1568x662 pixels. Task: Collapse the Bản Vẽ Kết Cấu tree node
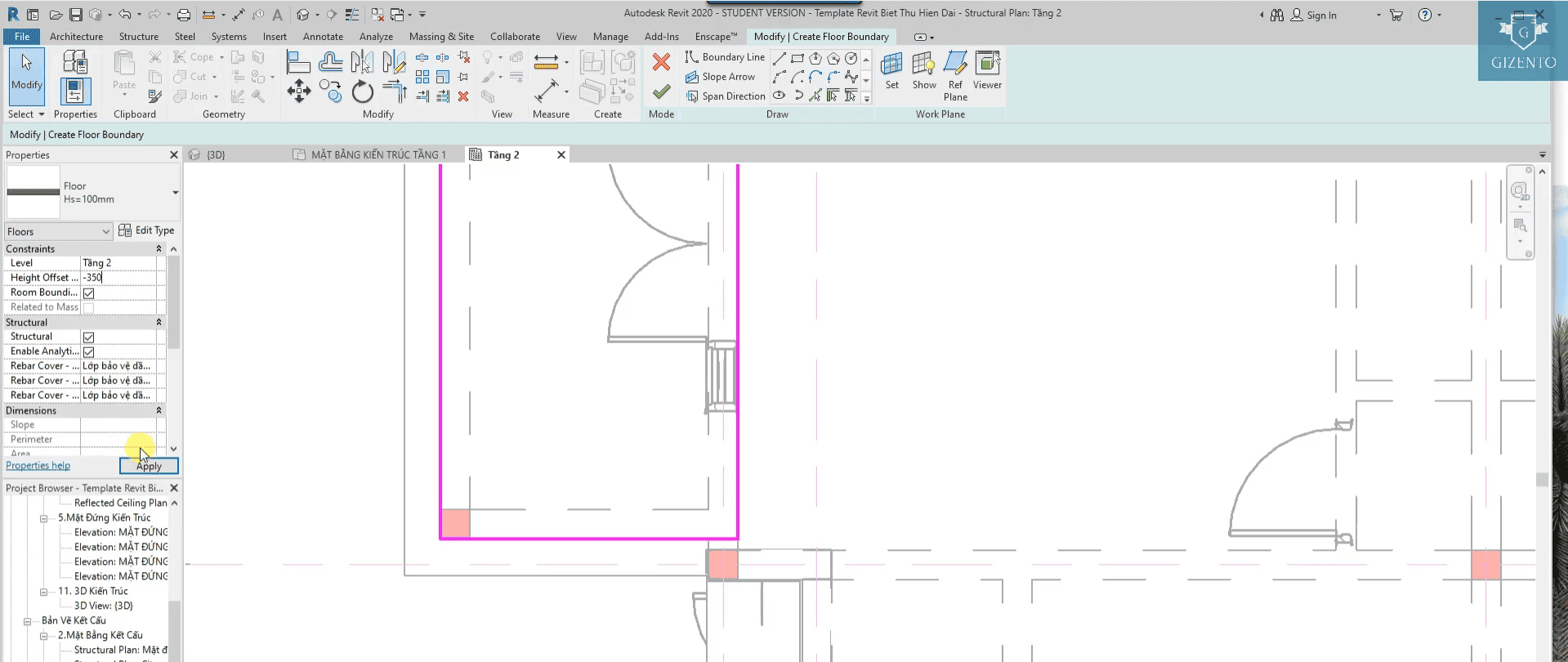[27, 621]
